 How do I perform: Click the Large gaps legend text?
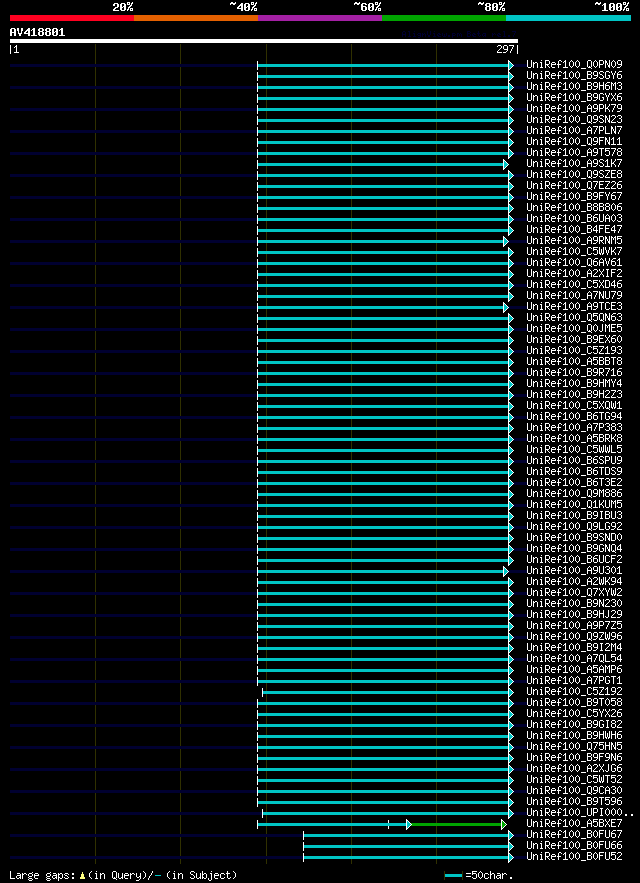(x=123, y=875)
